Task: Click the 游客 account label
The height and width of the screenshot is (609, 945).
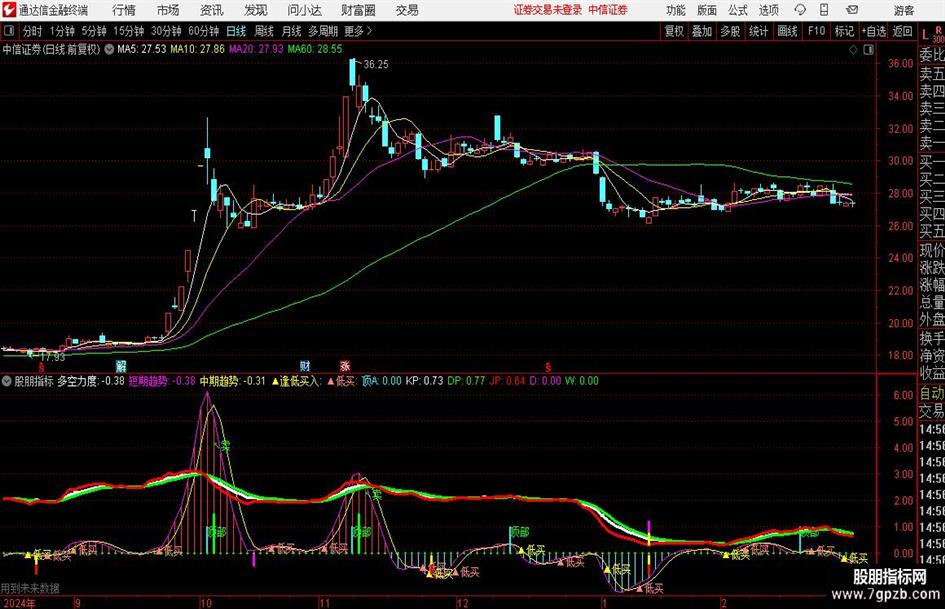Action: [904, 10]
